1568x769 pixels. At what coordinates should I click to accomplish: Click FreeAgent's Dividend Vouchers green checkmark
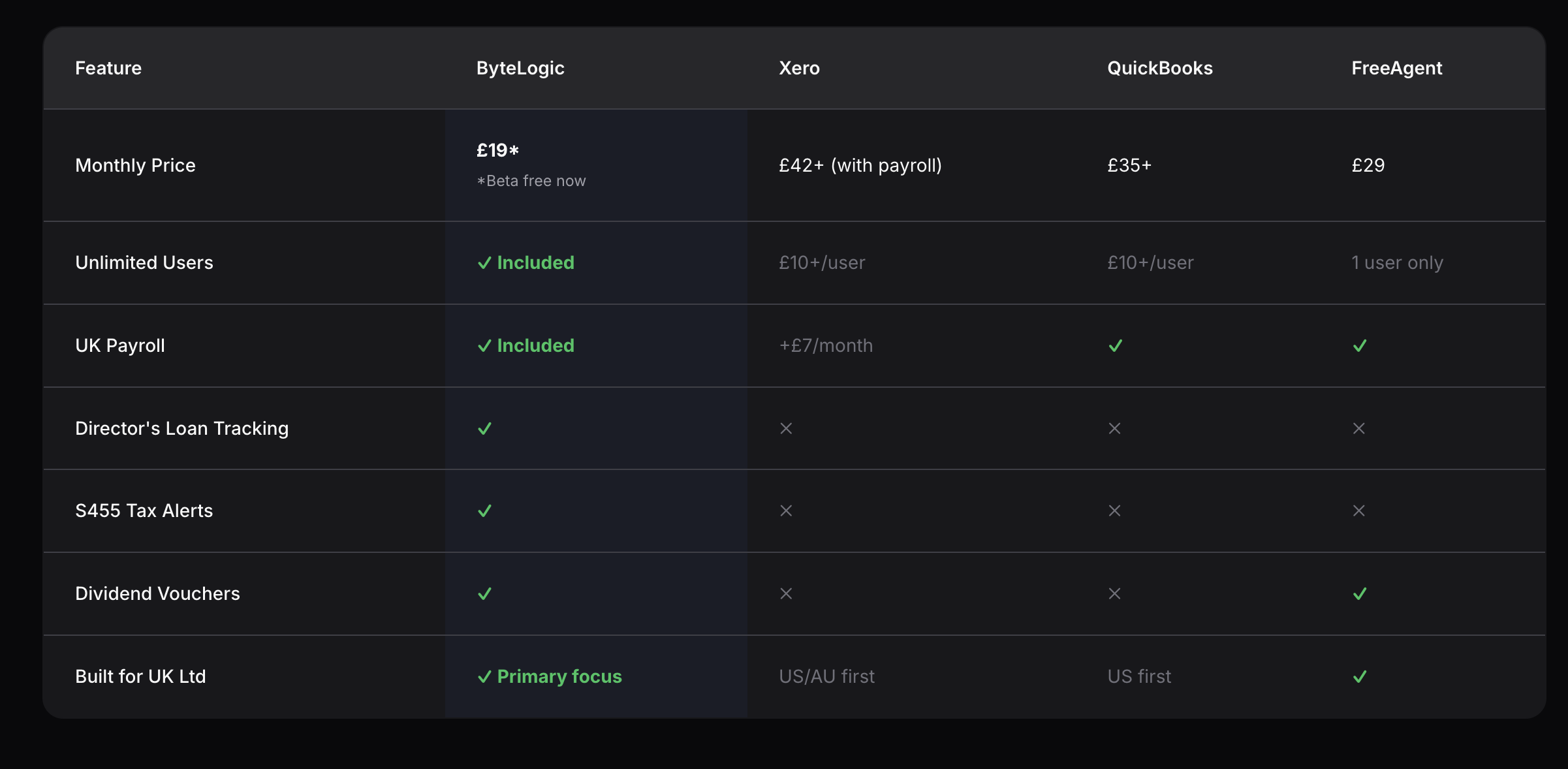coord(1360,594)
